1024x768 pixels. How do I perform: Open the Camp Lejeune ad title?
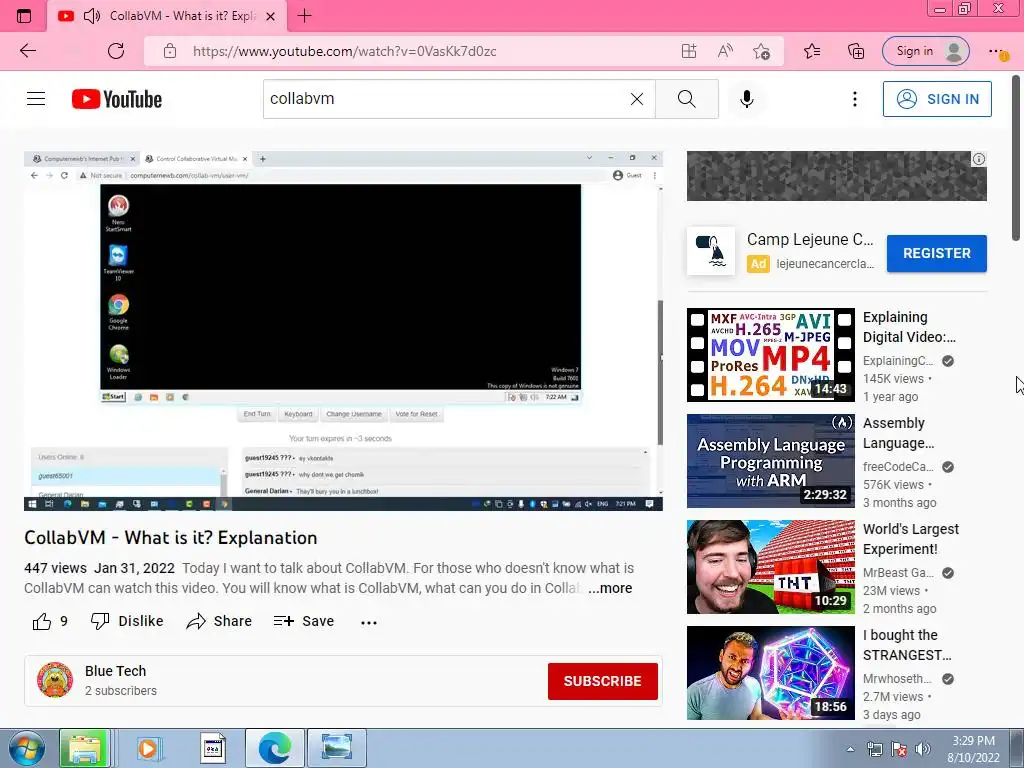[x=810, y=240]
